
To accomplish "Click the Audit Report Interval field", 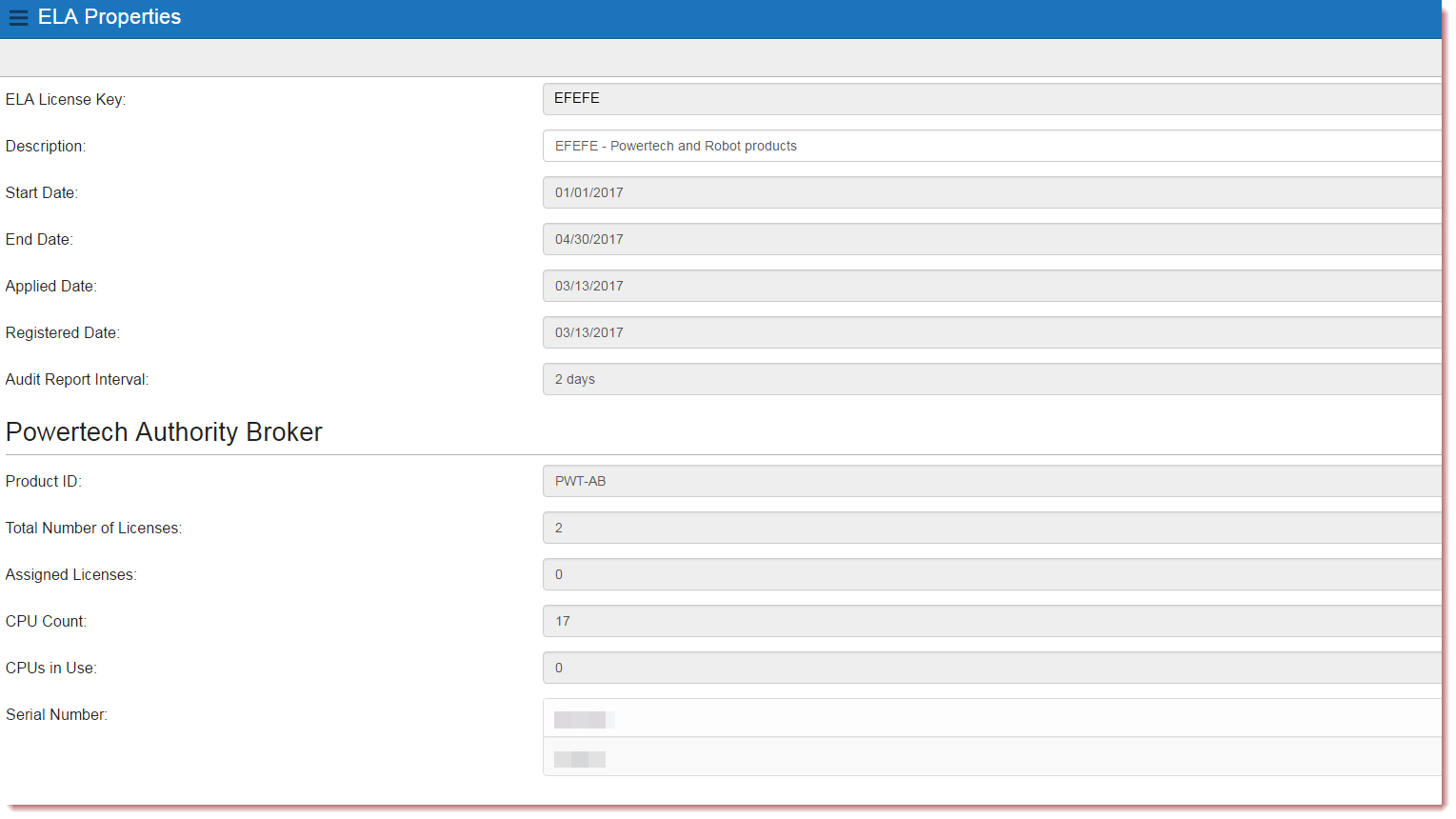I will [992, 379].
